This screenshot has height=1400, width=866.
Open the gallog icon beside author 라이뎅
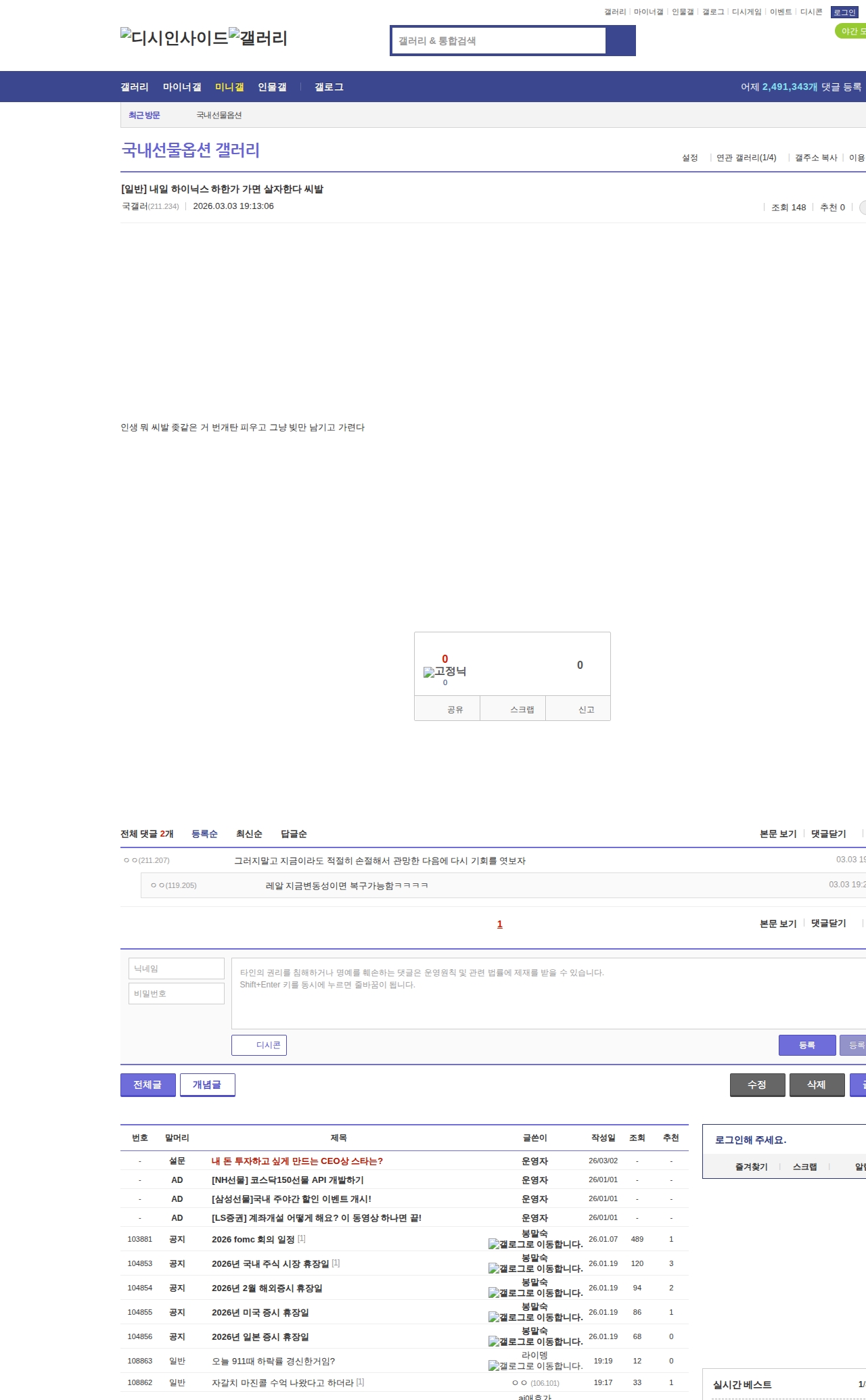coord(535,1366)
